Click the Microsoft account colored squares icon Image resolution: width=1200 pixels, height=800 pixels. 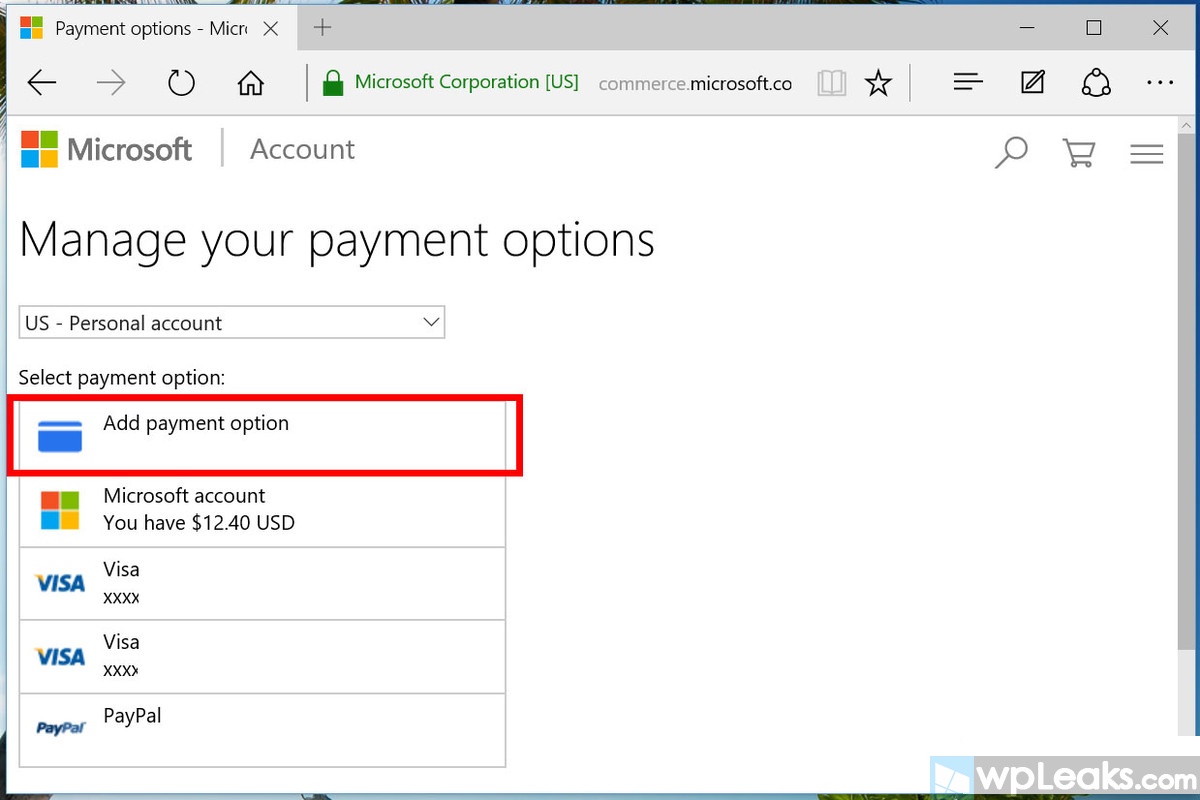coord(60,510)
